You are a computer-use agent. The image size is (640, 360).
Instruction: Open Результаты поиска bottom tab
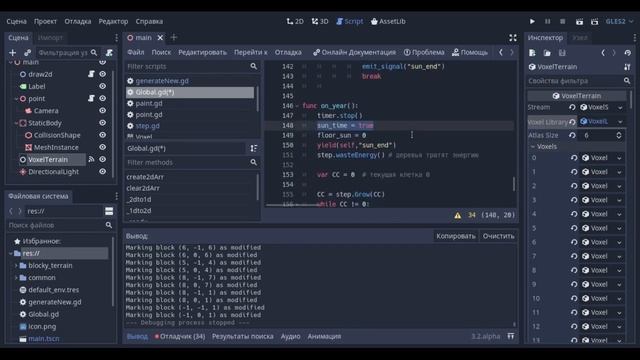(x=242, y=336)
